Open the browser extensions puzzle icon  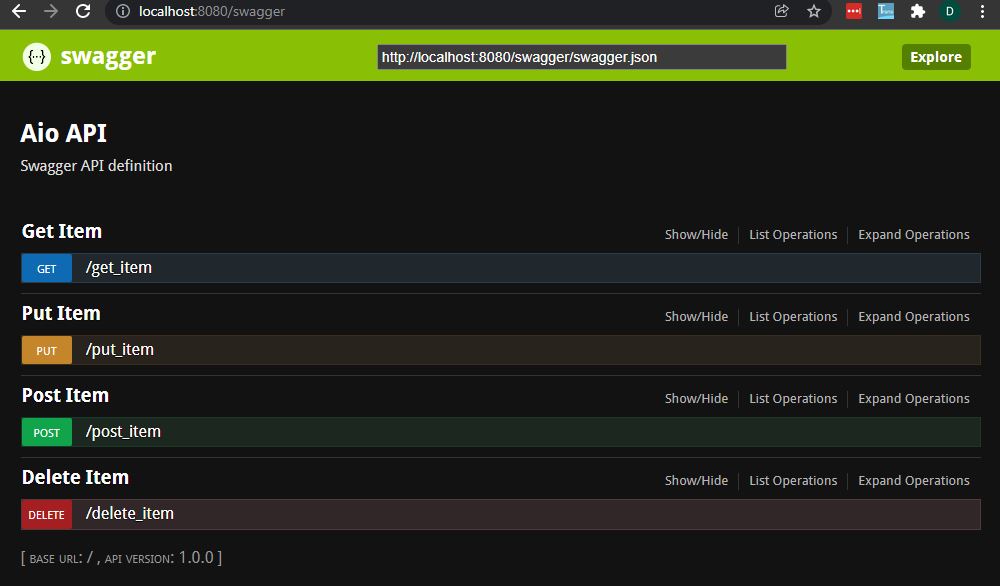point(919,12)
